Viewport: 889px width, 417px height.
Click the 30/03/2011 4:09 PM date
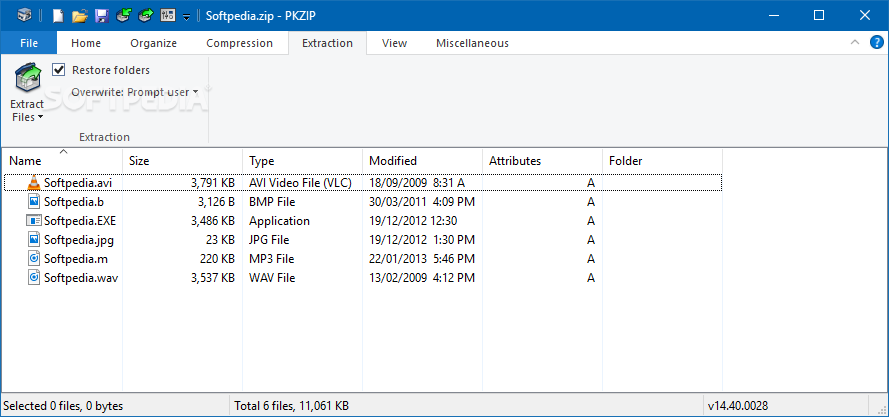point(422,201)
